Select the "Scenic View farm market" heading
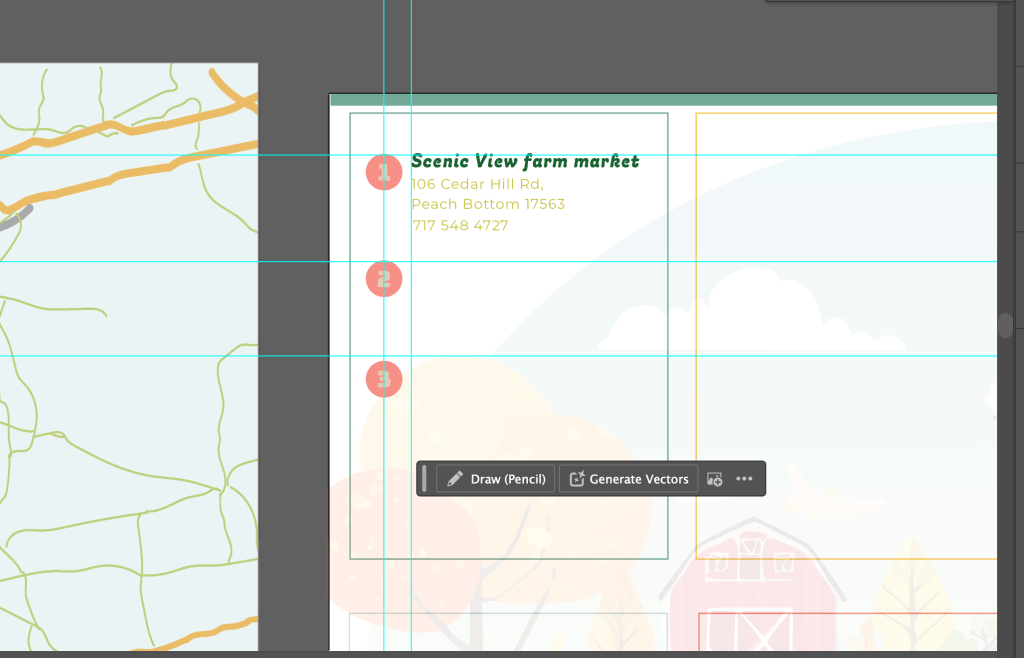This screenshot has width=1024, height=658. coord(524,161)
